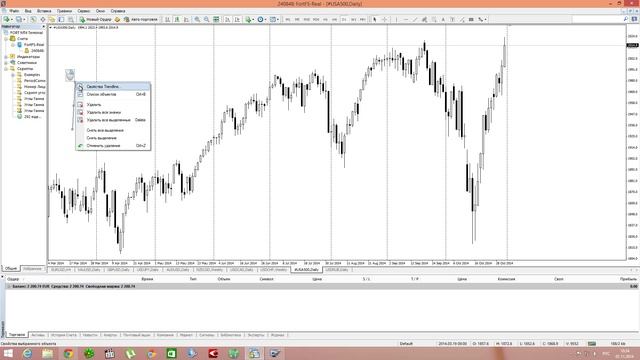640x360 pixels.
Task: Click the Data Window toolbar icon
Action: (42, 19)
